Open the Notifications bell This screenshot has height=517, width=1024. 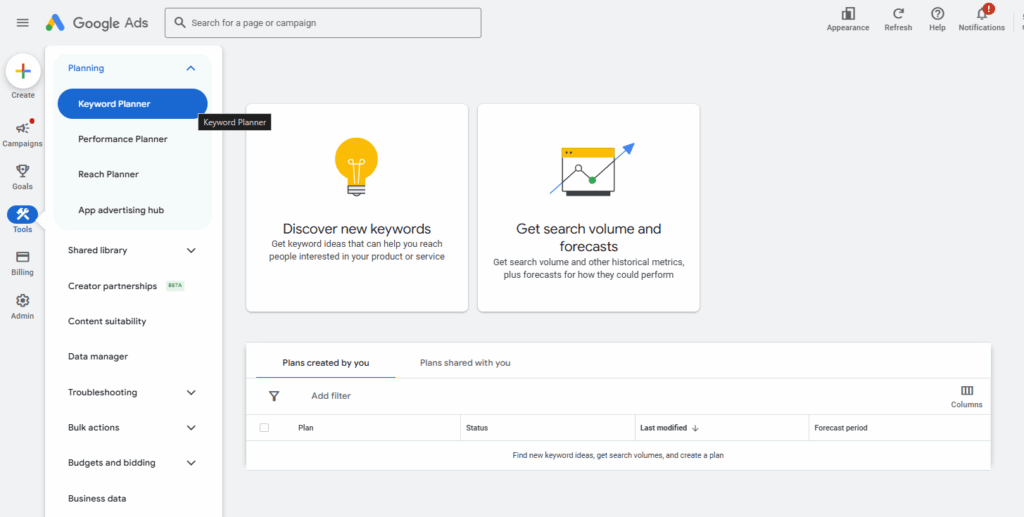click(982, 14)
